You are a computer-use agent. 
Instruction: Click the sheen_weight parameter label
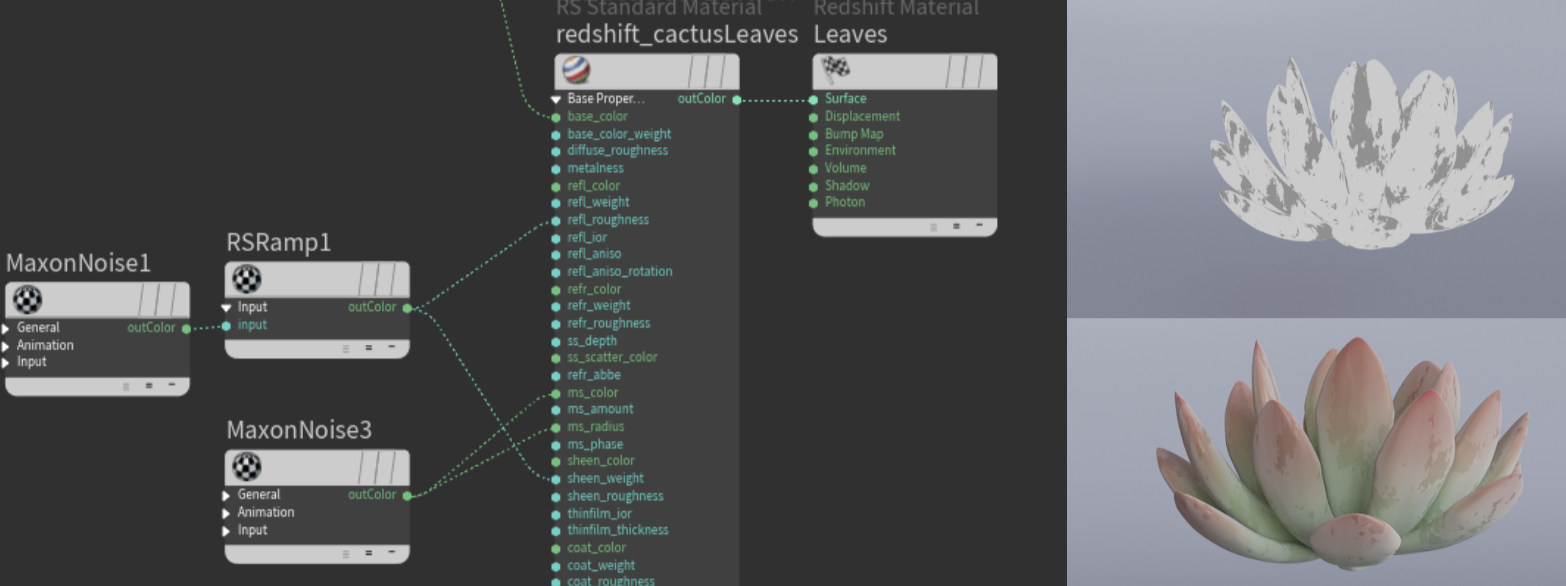tap(605, 478)
